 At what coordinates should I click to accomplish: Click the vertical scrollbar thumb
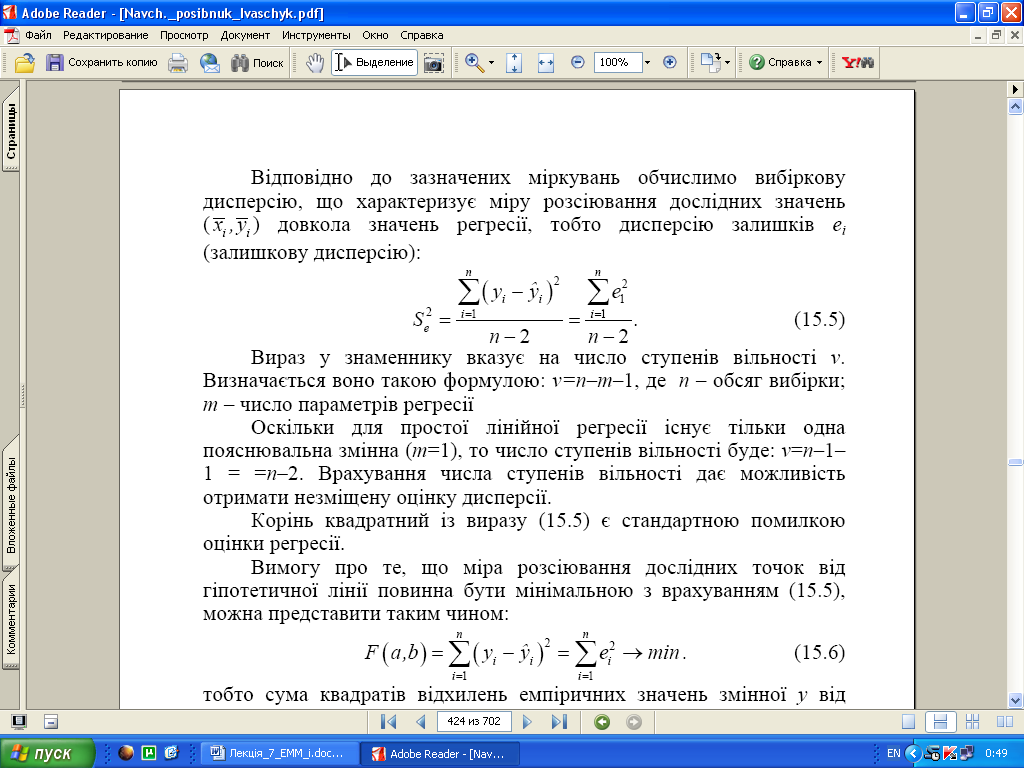1016,462
